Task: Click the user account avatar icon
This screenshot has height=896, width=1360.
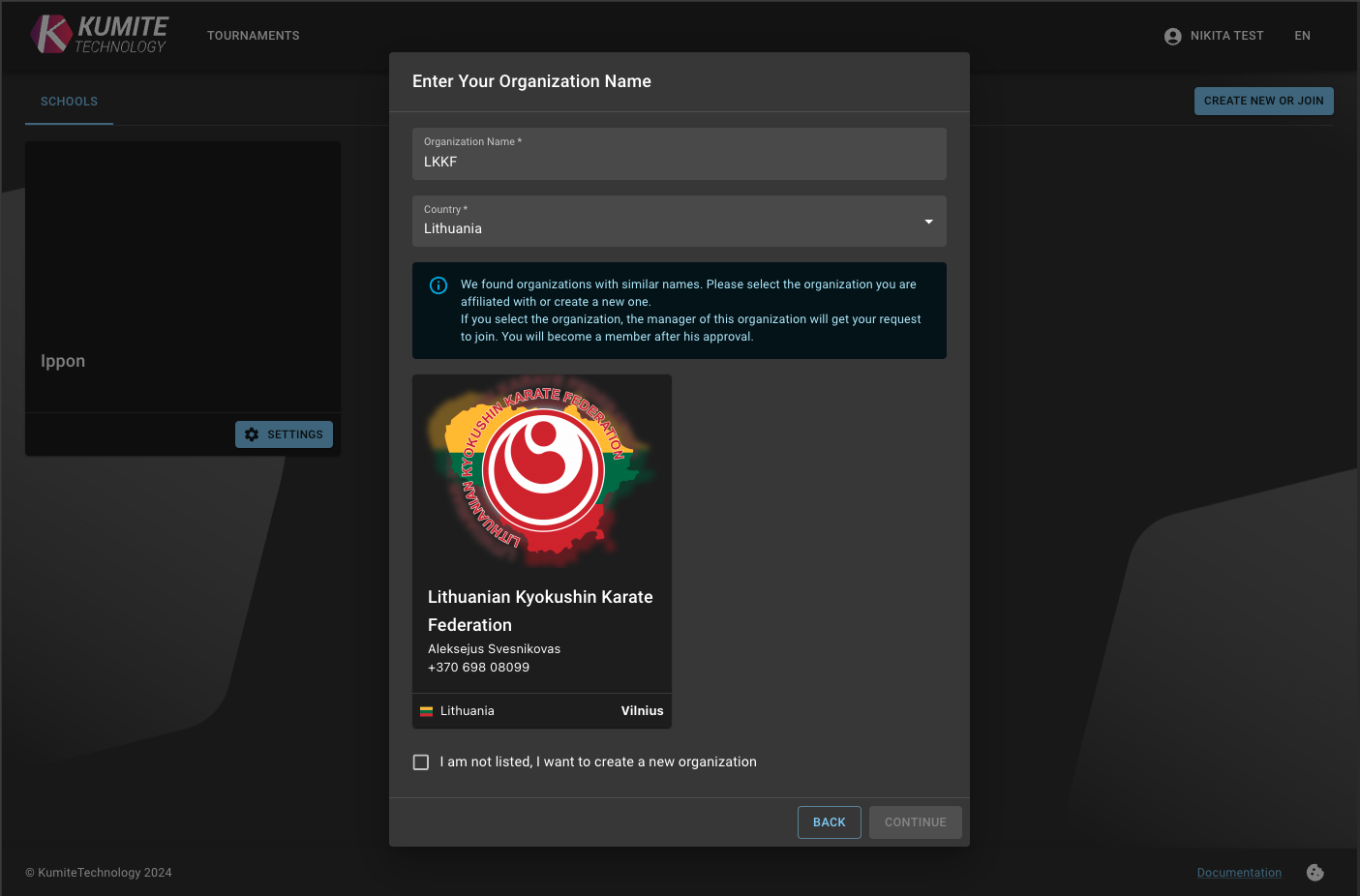Action: pyautogui.click(x=1172, y=36)
